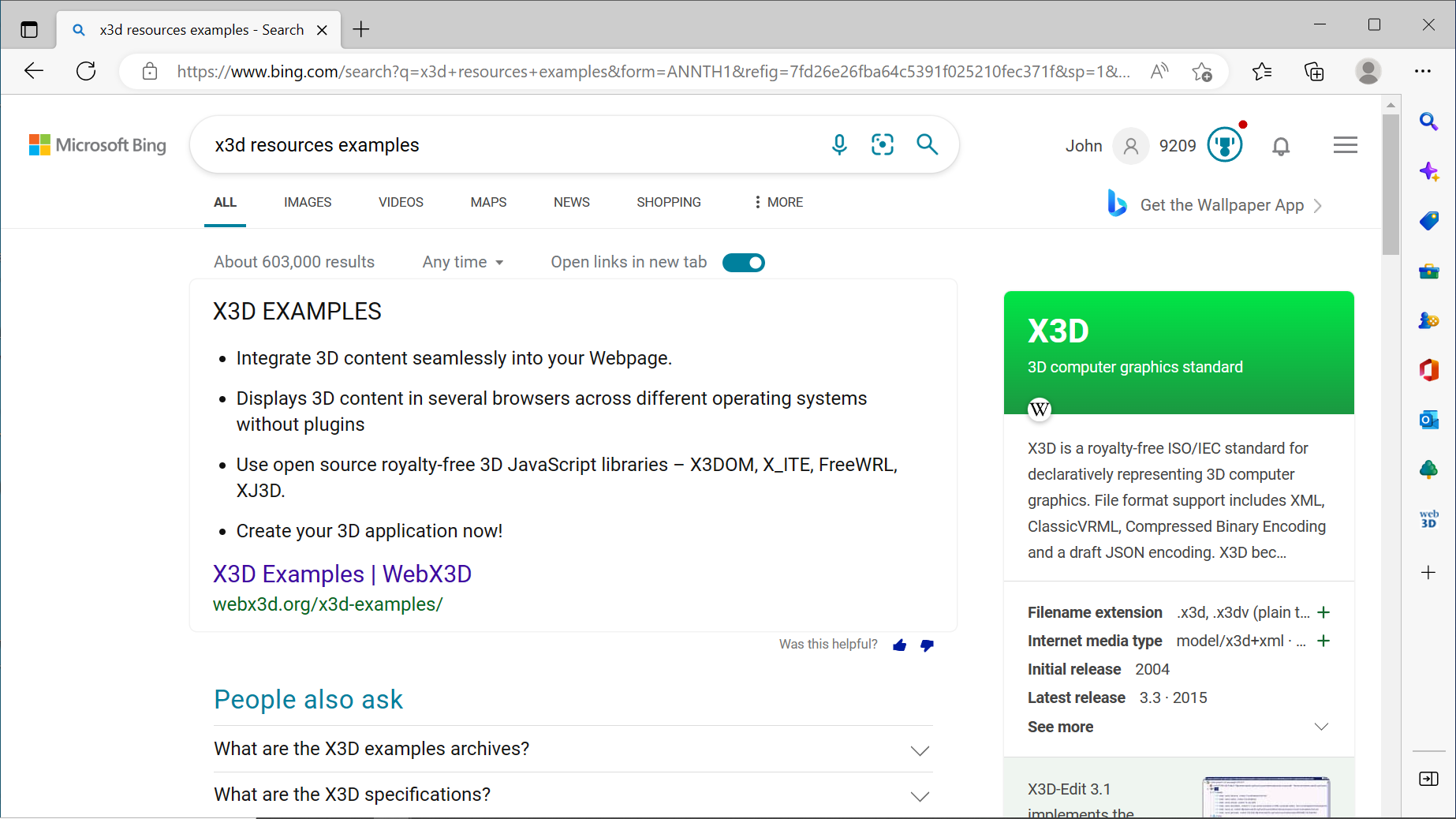
Task: Submit search with magnifier icon
Action: (x=927, y=144)
